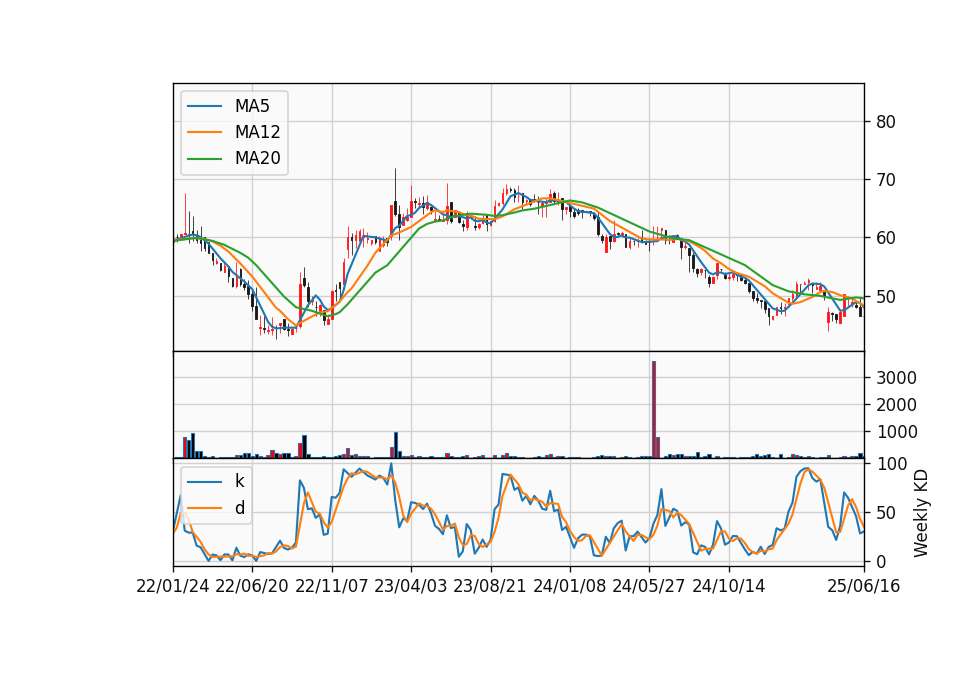Click the 22/01/24 date axis label
The image size is (960, 690).
(x=173, y=587)
